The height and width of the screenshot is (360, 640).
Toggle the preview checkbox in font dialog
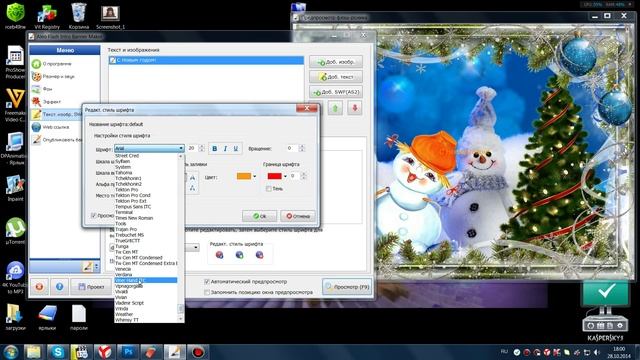tap(93, 215)
